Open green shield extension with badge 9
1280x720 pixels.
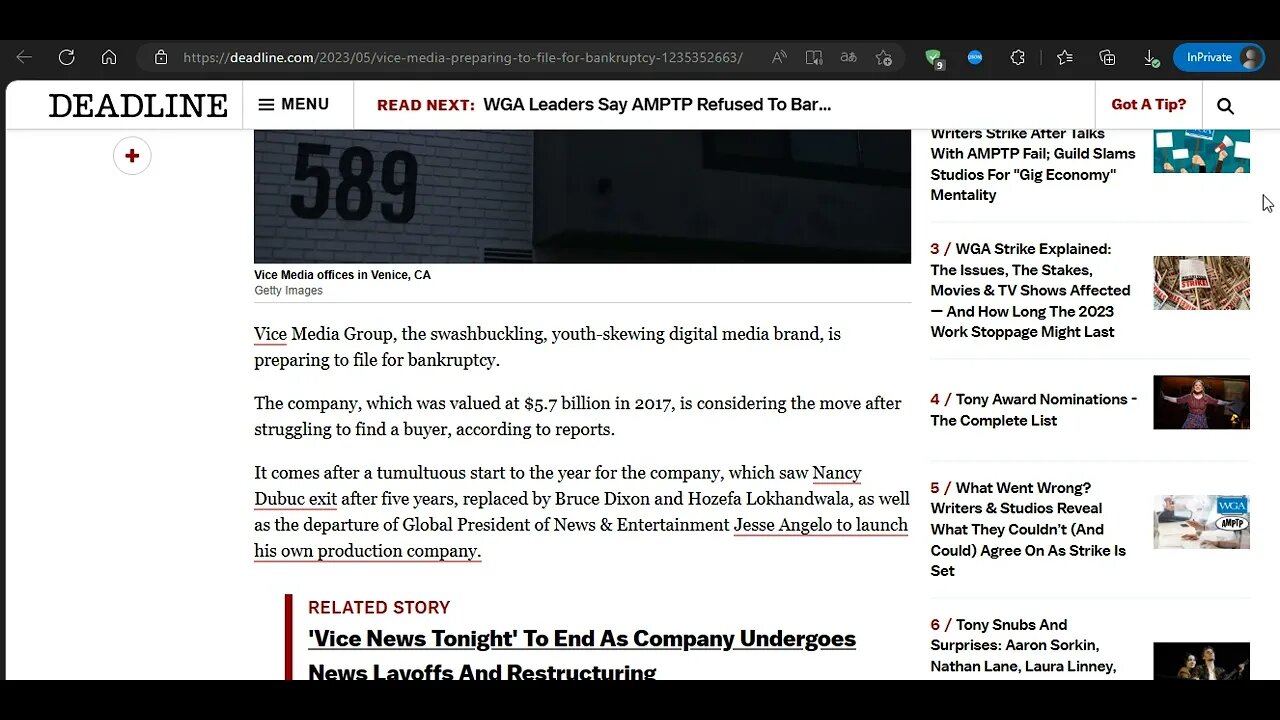[x=933, y=58]
